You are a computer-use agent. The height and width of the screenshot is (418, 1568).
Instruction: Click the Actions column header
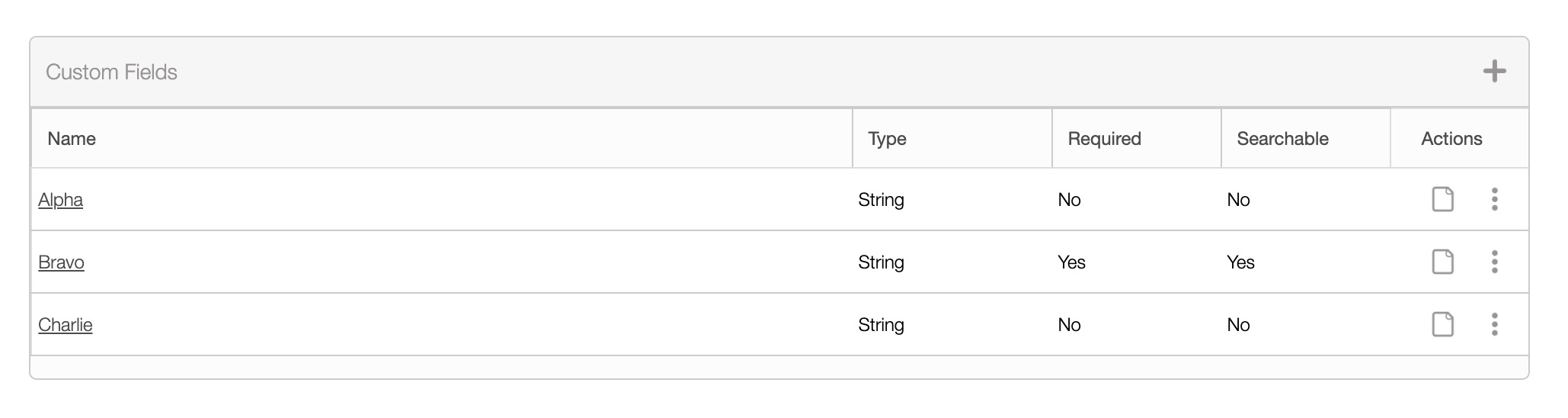(x=1451, y=139)
